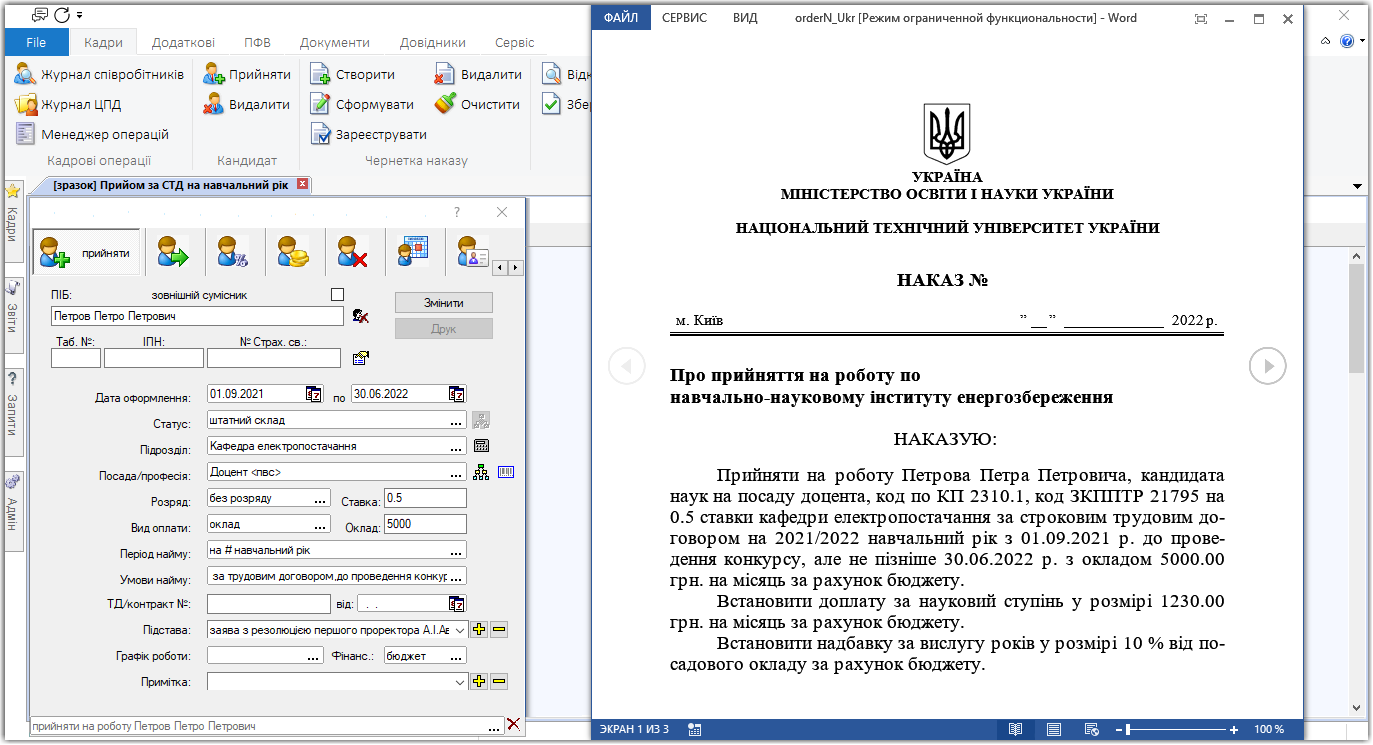Switch to ПФВ ribbon tab
The height and width of the screenshot is (745, 1373).
click(x=257, y=42)
